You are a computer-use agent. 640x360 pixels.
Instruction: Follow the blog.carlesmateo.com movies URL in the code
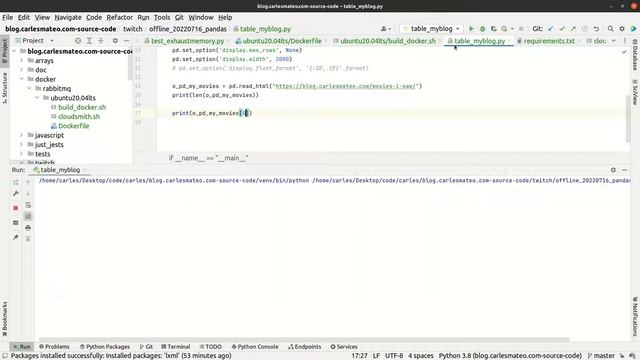[x=345, y=86]
